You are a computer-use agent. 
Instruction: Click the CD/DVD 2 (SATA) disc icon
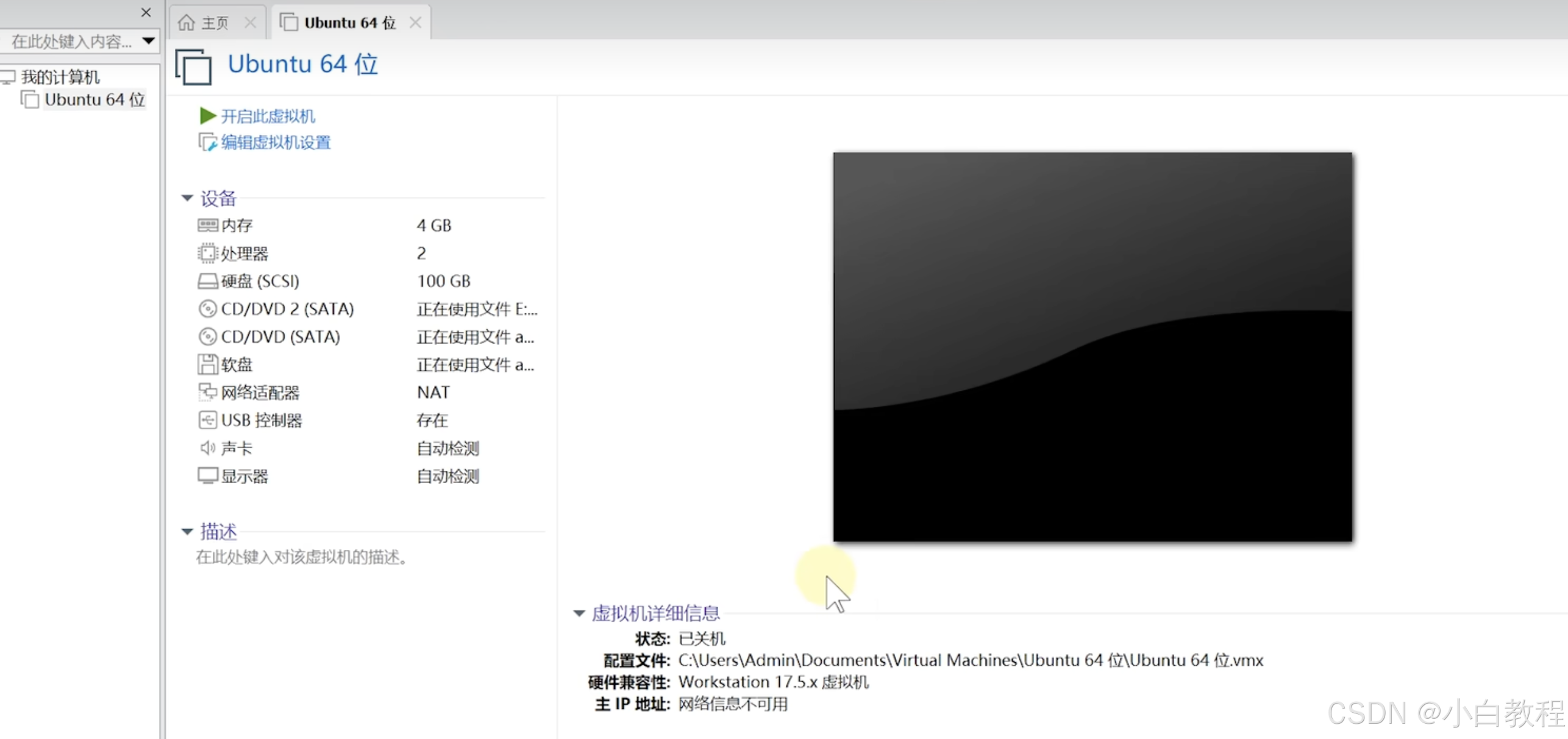tap(207, 309)
